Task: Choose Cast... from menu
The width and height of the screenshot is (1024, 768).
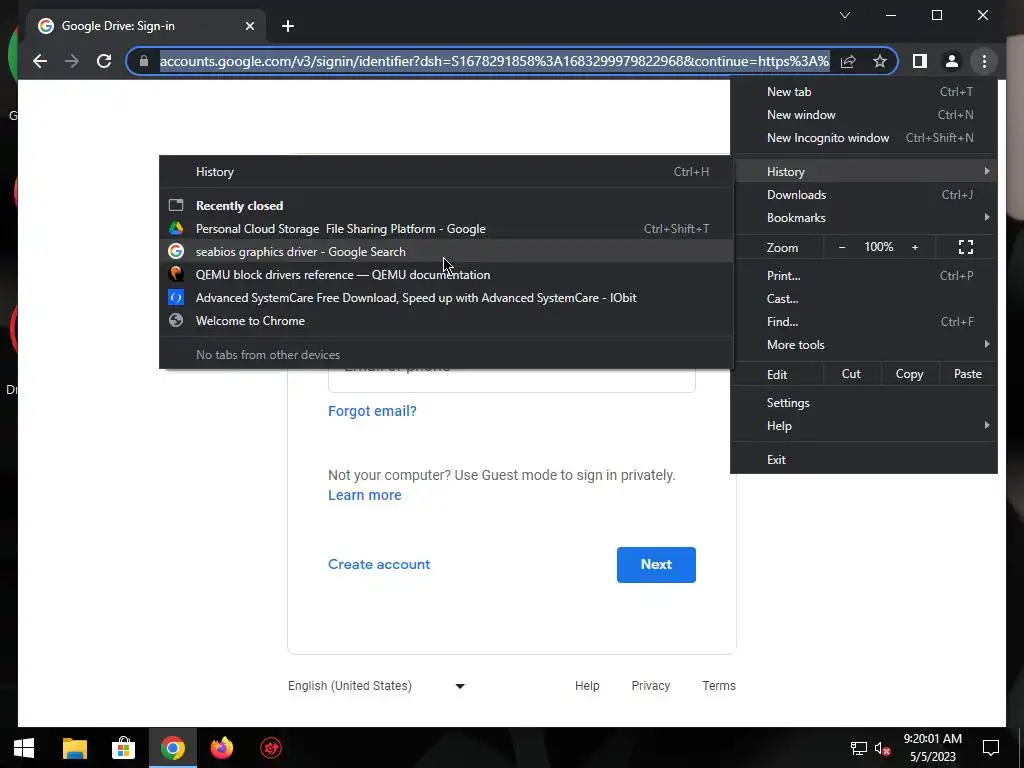Action: (864, 298)
